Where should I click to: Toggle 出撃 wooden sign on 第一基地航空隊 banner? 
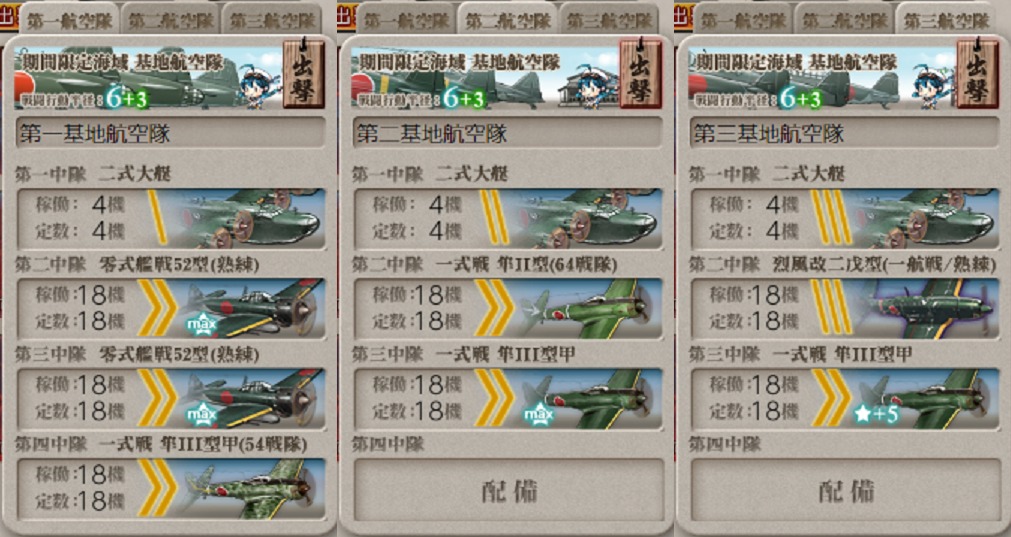304,73
